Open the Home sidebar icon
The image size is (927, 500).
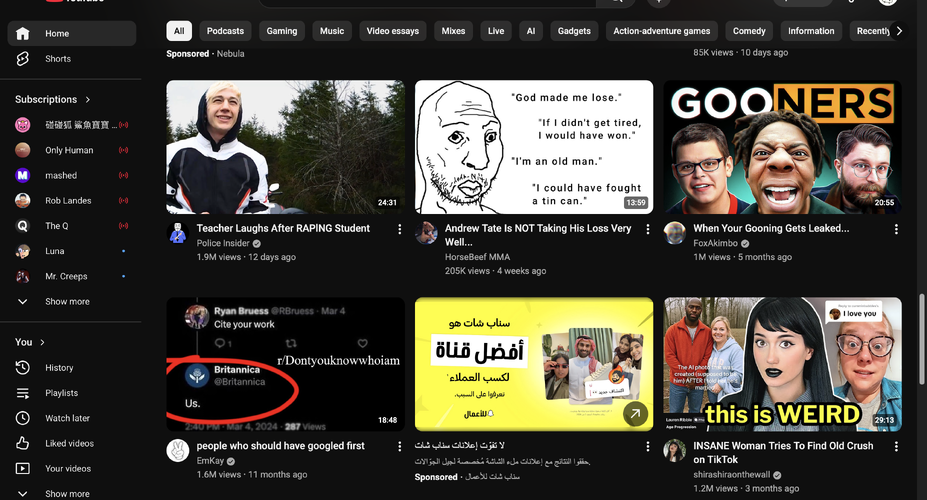point(22,34)
